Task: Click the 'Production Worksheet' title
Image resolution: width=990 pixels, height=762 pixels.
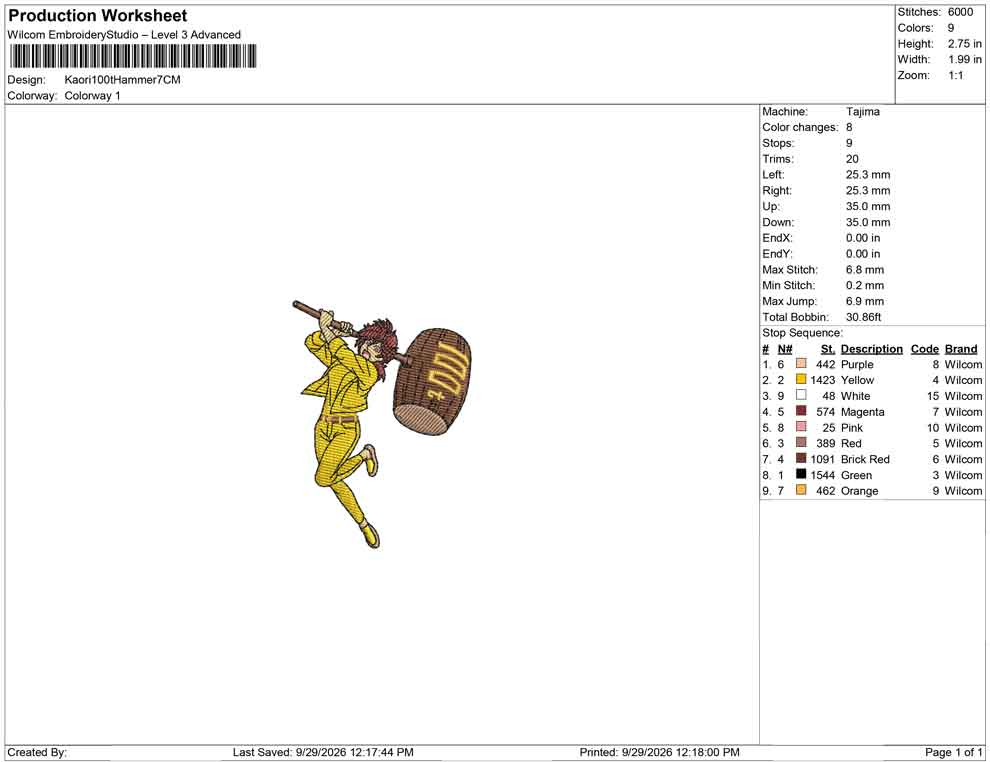Action: point(98,16)
